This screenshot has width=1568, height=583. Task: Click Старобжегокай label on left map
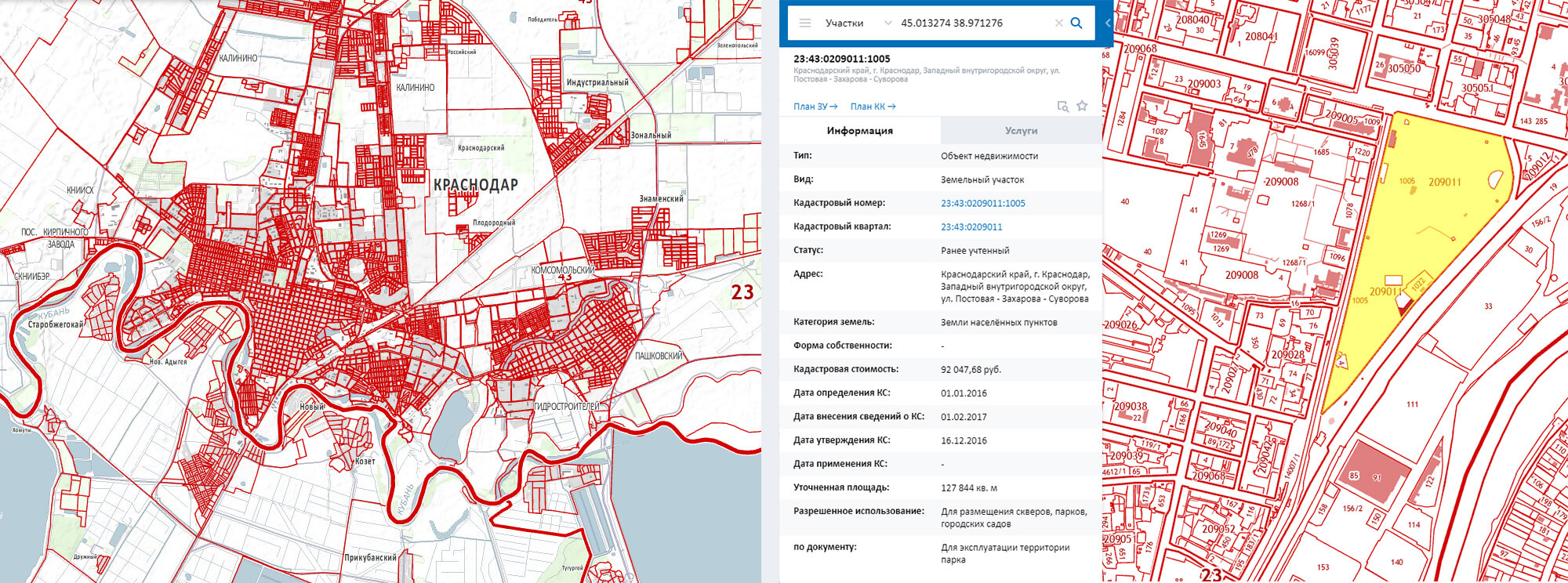point(56,324)
